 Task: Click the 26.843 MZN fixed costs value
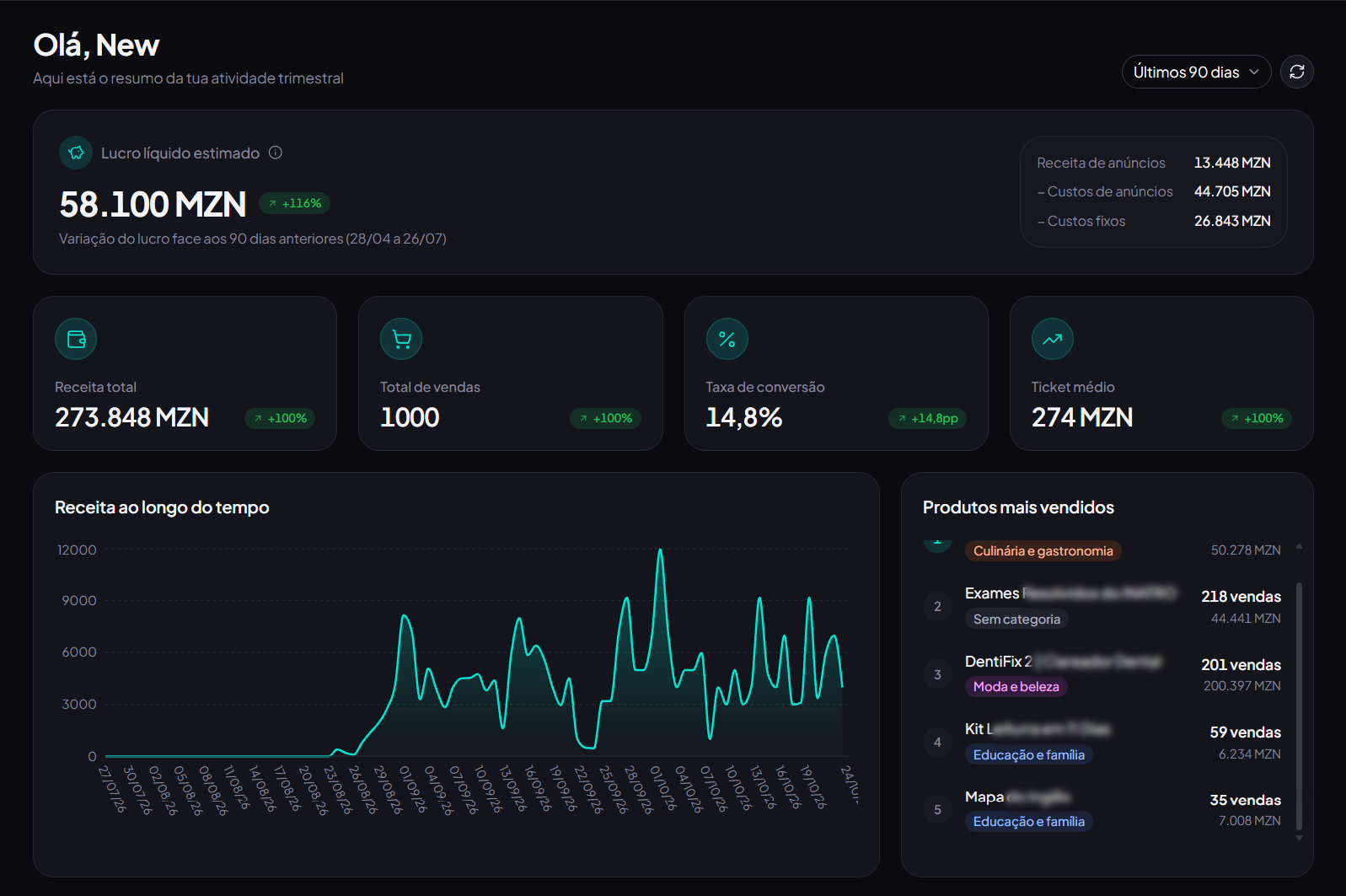click(x=1232, y=221)
